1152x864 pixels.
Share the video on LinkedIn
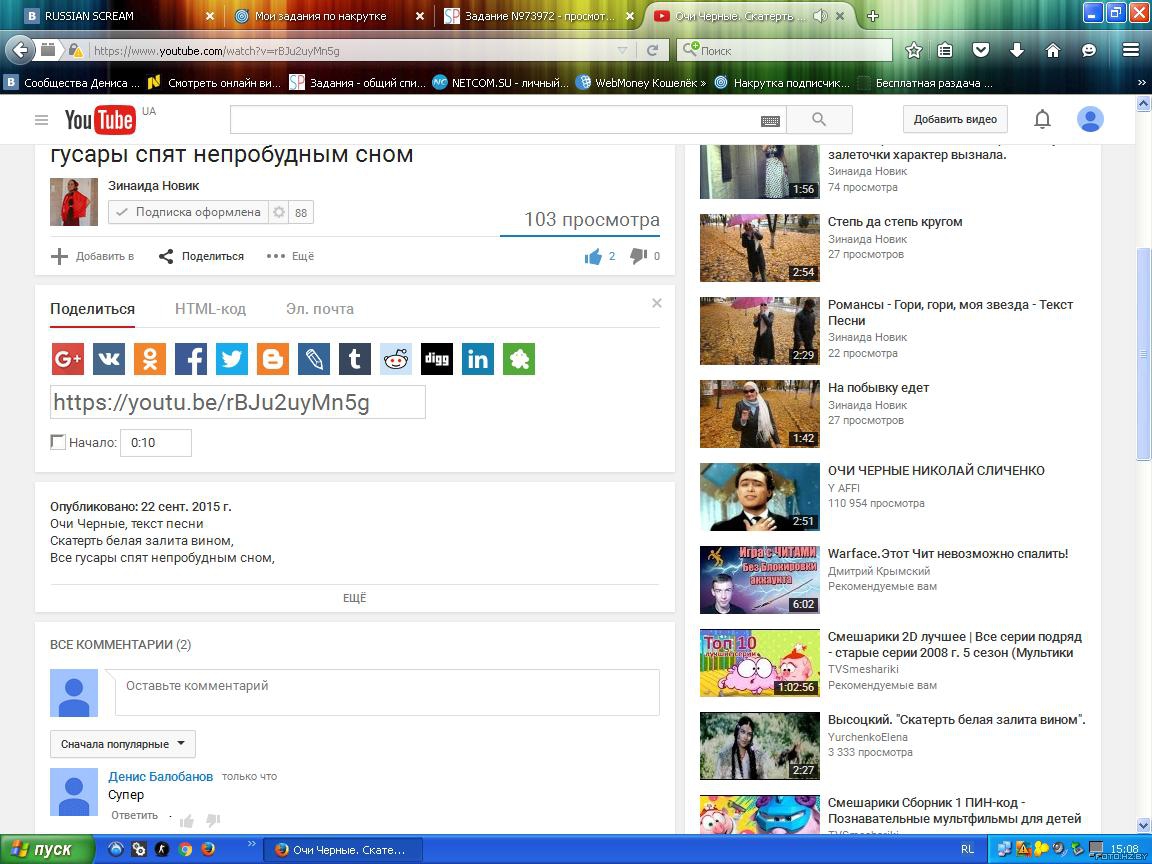[478, 359]
